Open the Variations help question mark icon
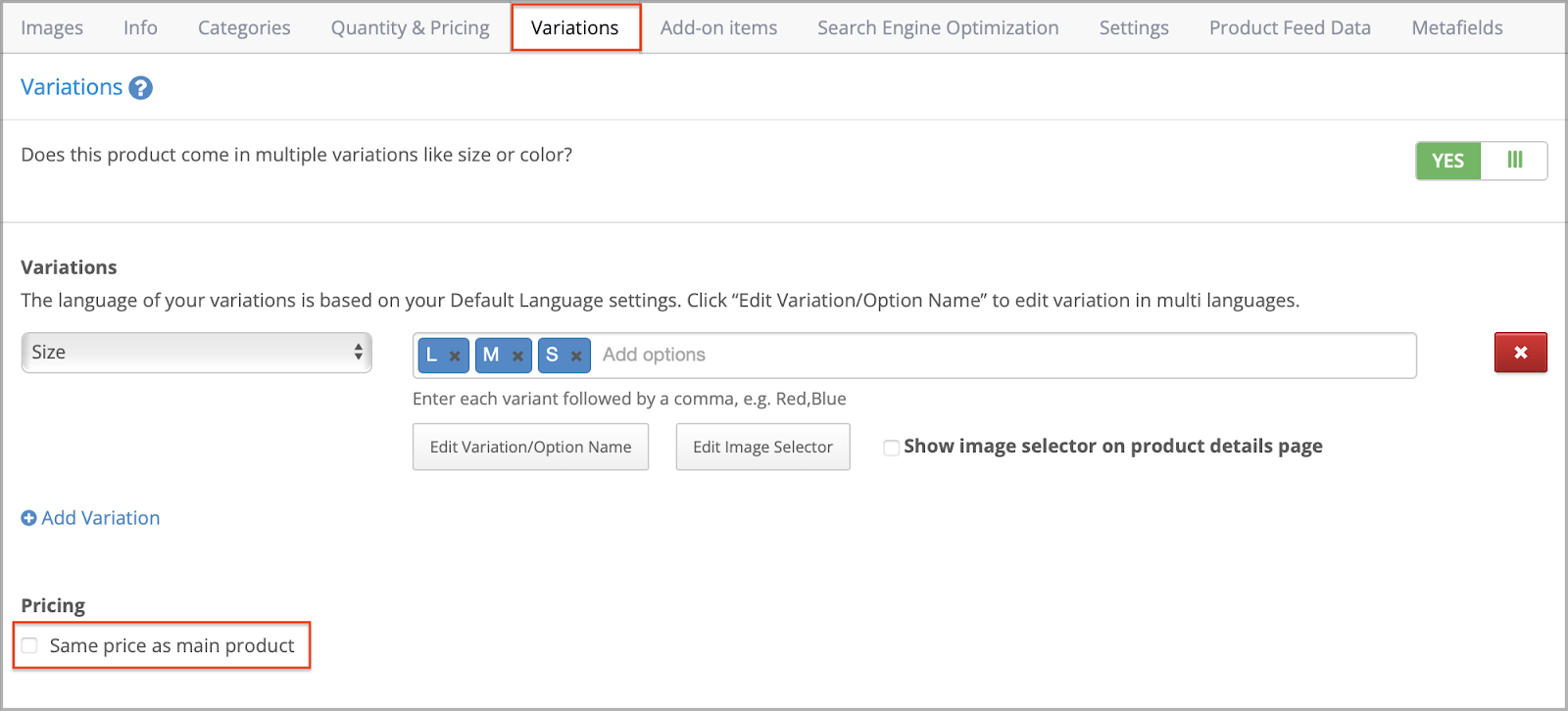The image size is (1568, 711). point(141,88)
